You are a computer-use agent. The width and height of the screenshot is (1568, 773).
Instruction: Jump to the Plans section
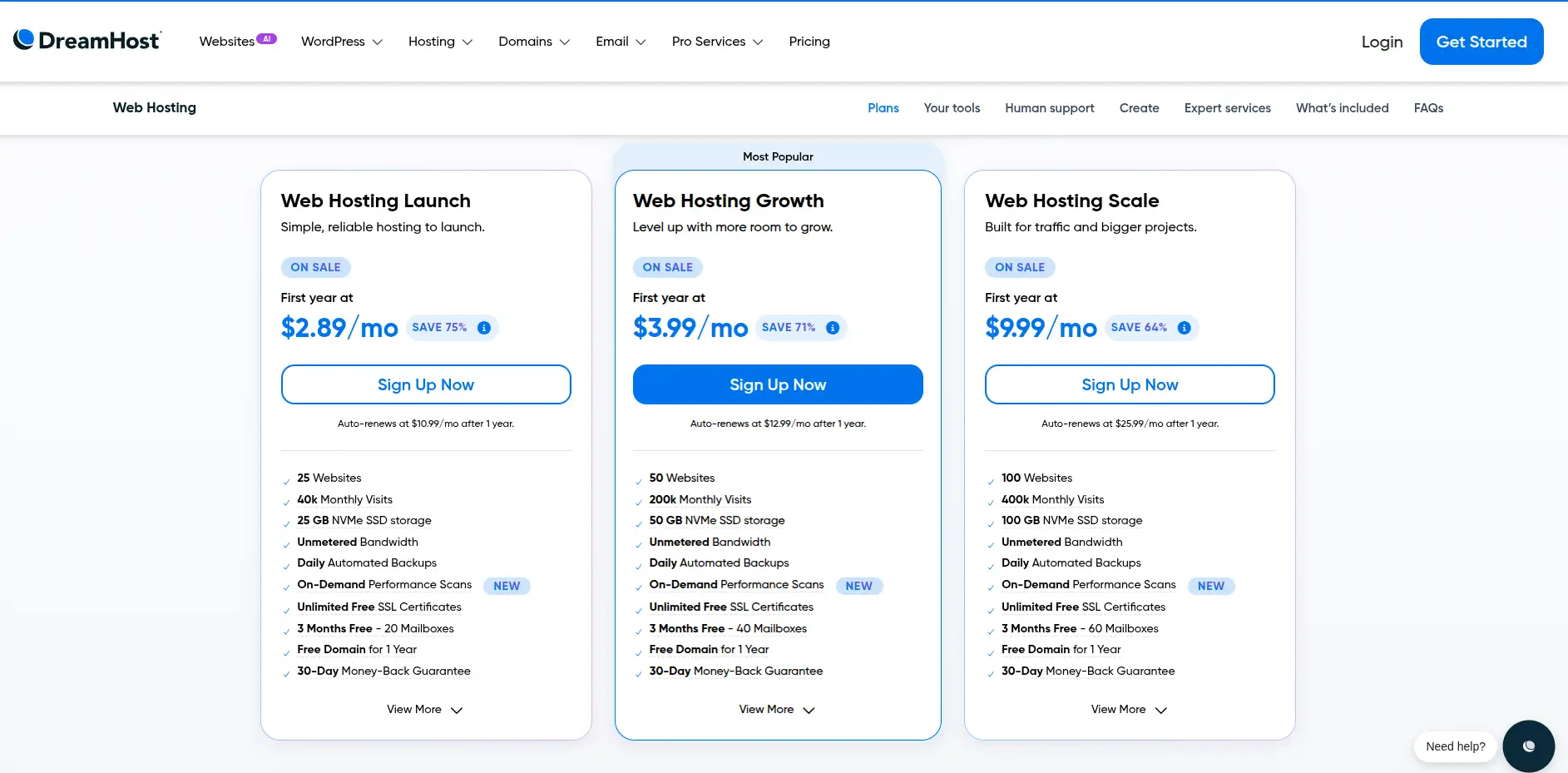point(883,108)
